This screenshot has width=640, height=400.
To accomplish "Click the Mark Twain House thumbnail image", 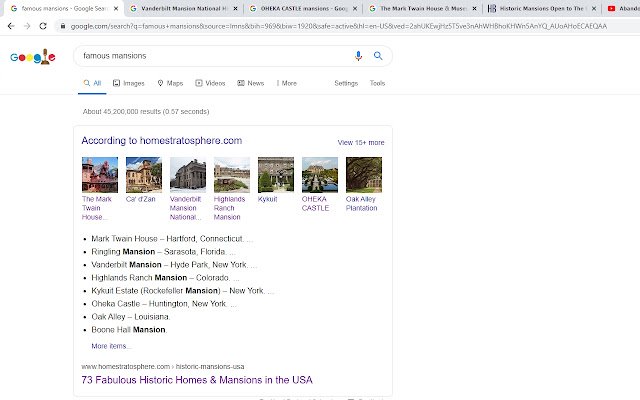I will (x=100, y=175).
